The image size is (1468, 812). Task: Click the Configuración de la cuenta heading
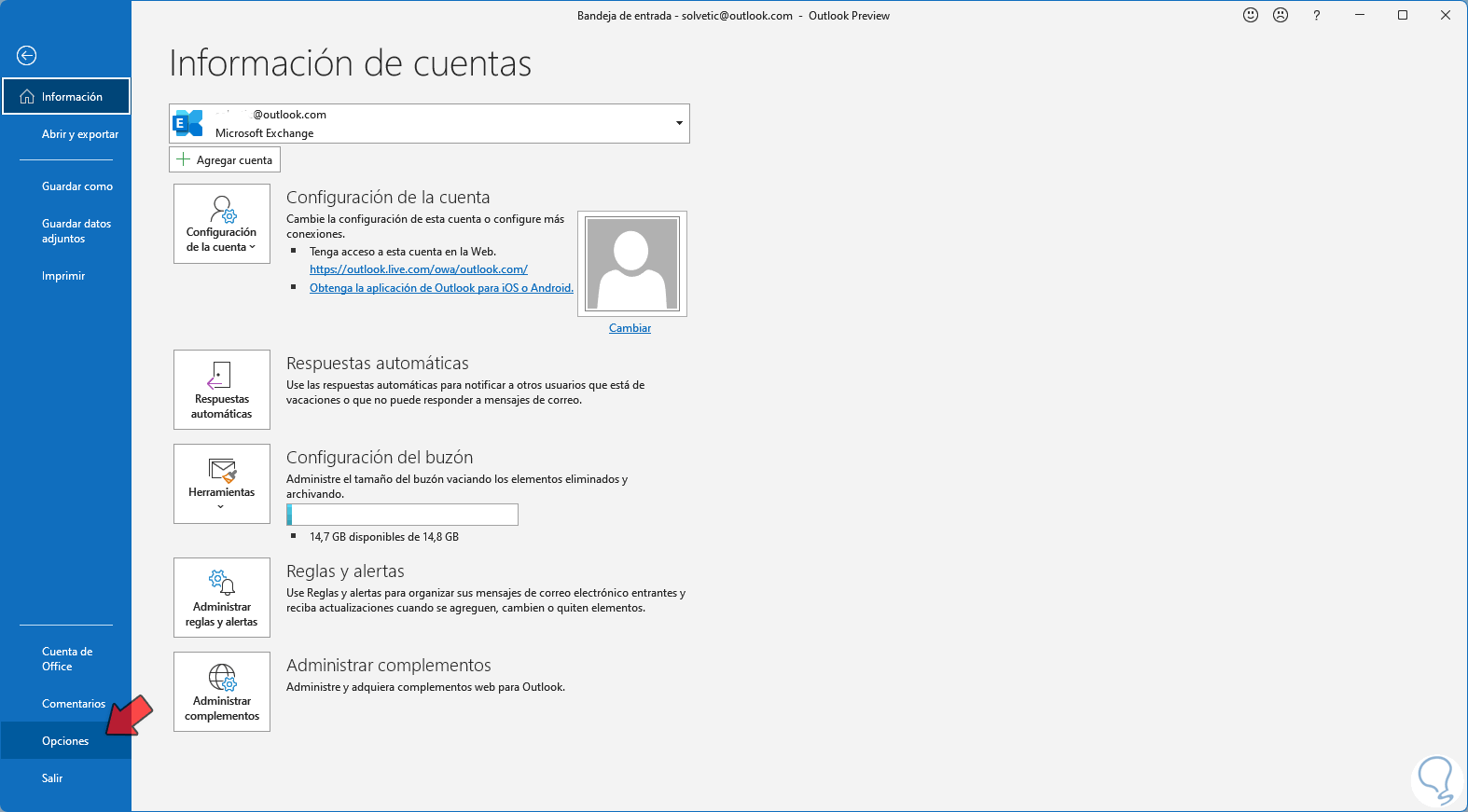[388, 198]
